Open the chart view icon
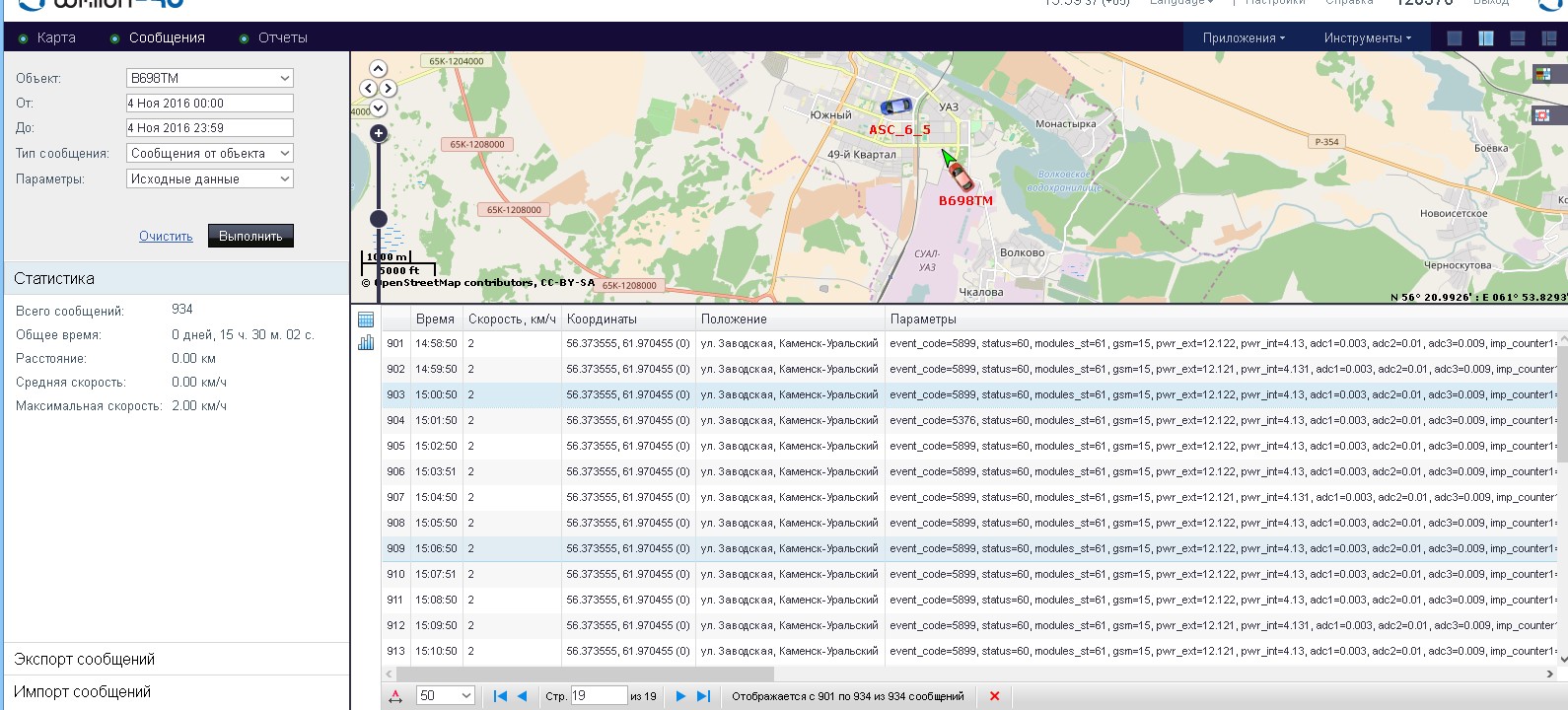Screen dimensions: 1568x710 point(366,342)
